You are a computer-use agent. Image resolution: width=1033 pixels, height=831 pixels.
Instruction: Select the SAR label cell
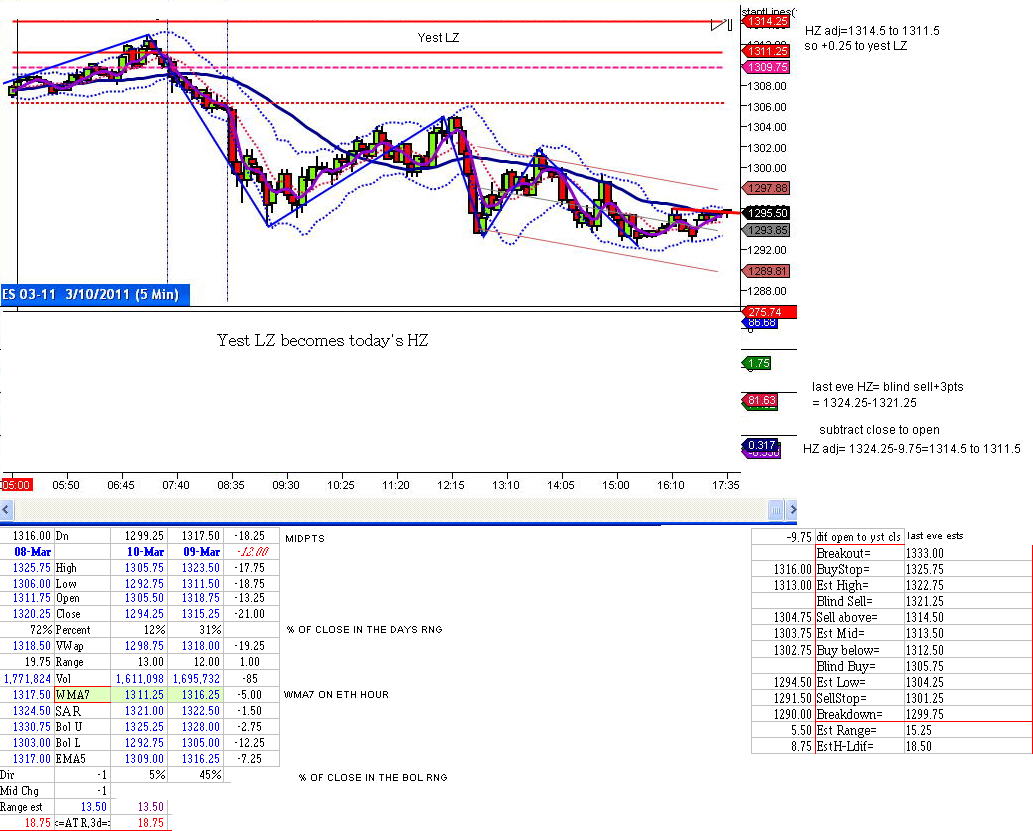point(82,711)
